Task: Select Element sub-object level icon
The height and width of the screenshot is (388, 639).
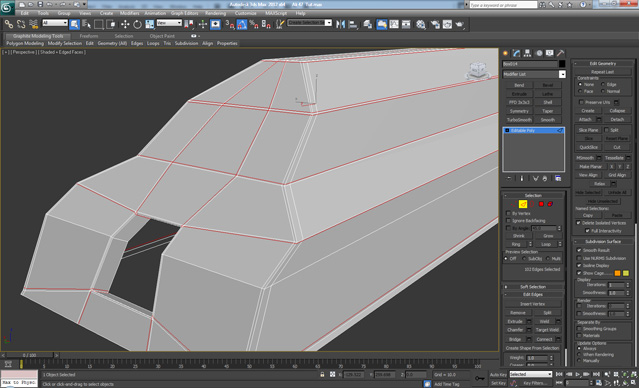Action: (550, 204)
